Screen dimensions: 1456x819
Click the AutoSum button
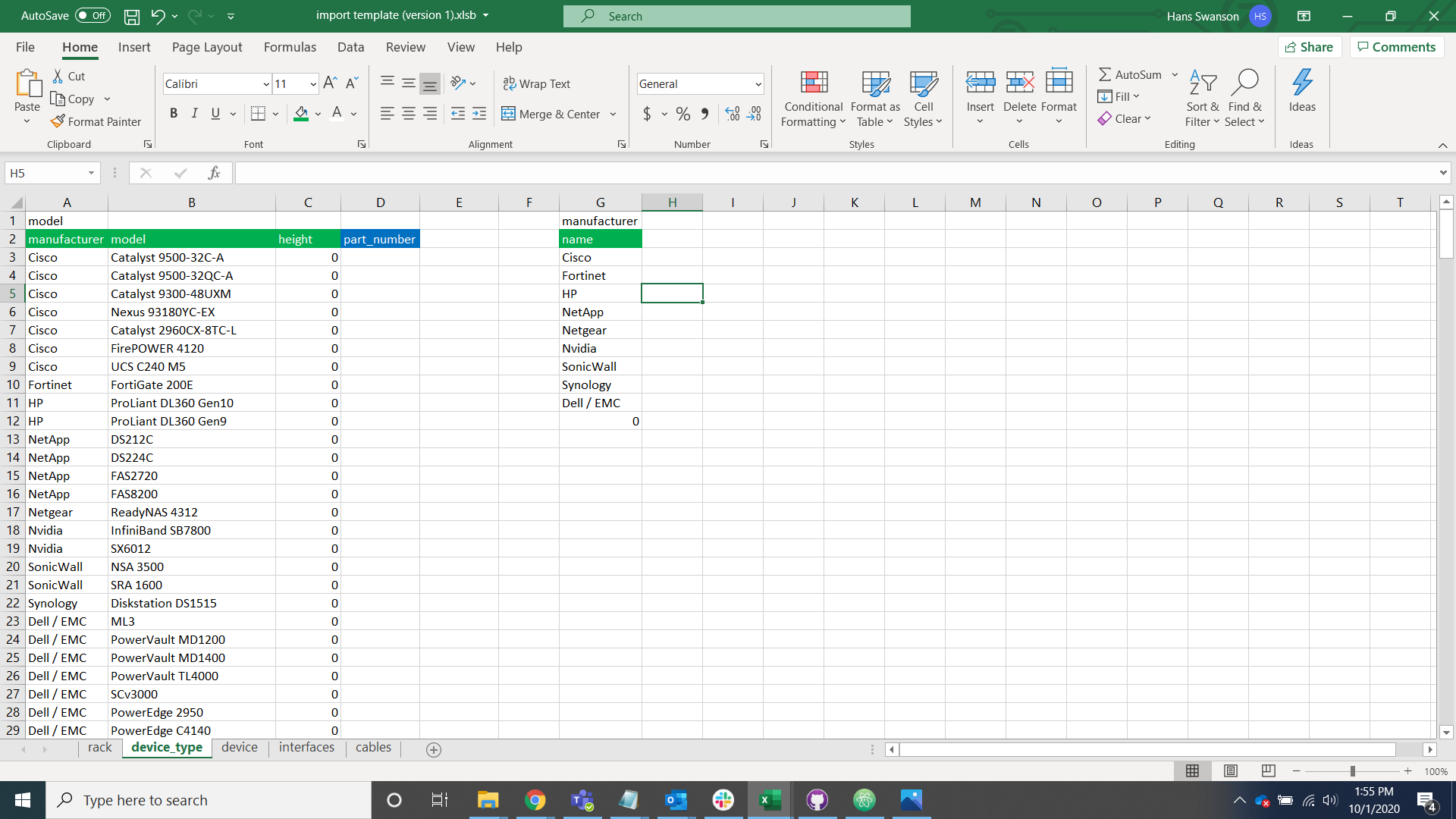[x=1131, y=74]
